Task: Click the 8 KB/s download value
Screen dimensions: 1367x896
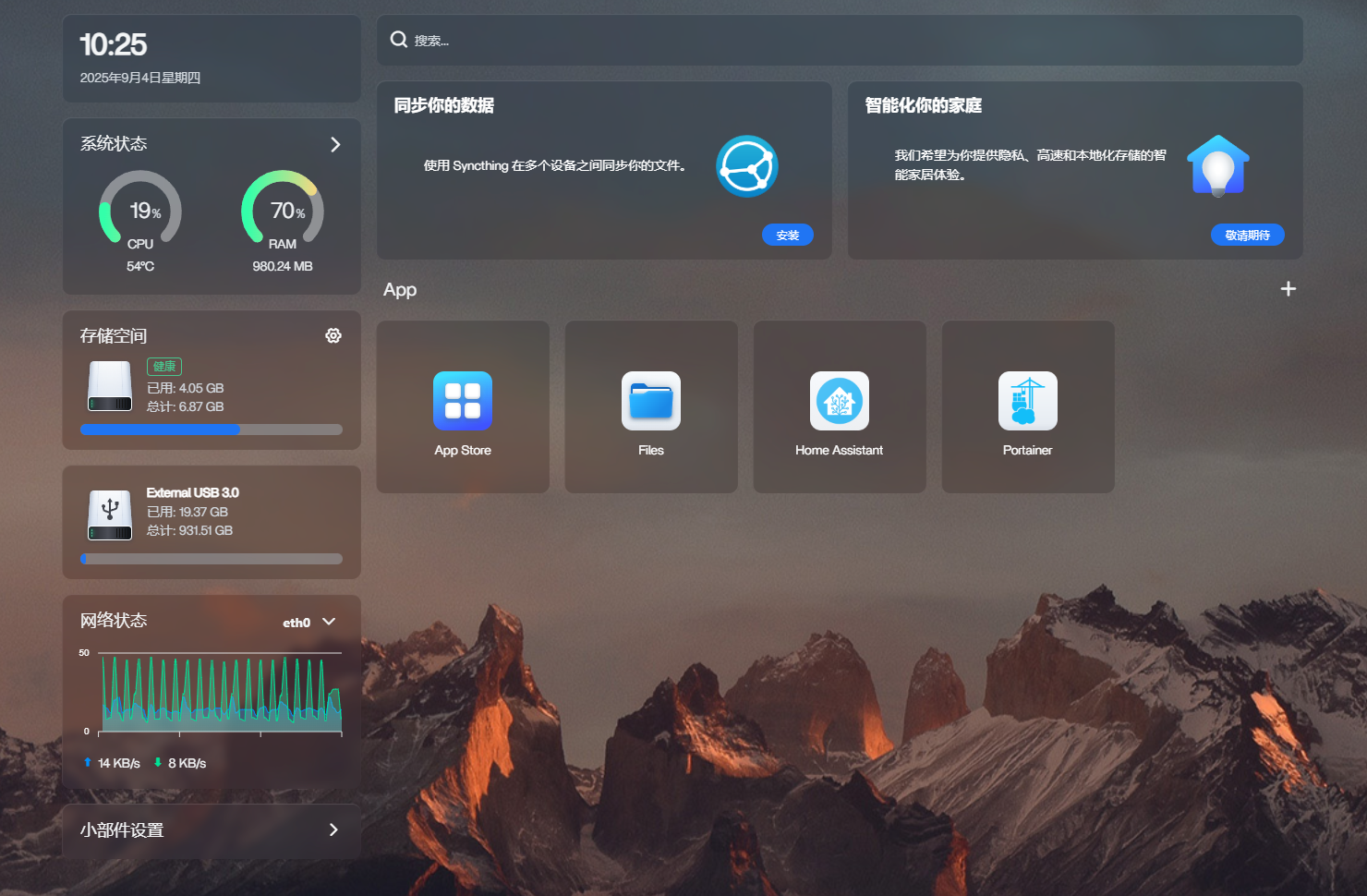Action: (188, 763)
